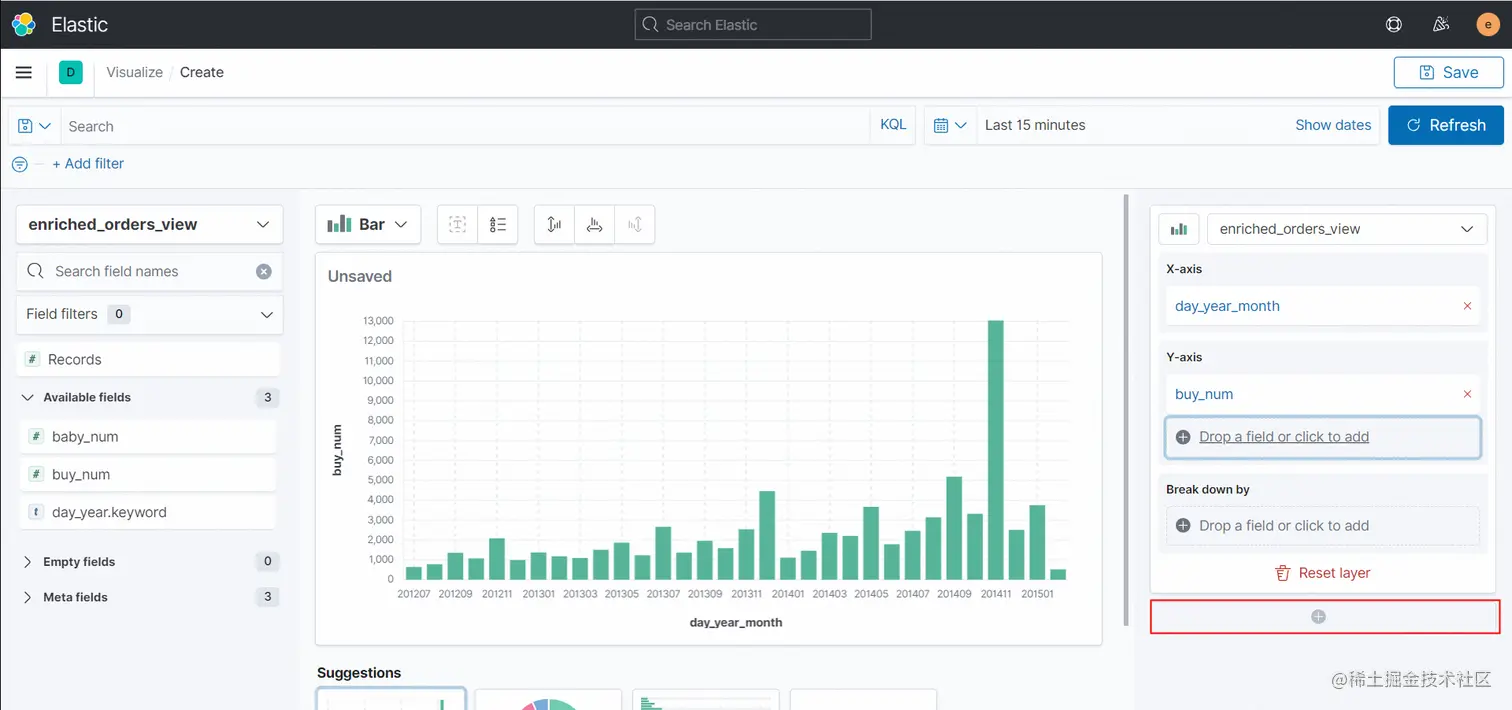The width and height of the screenshot is (1512, 710).
Task: Select the horizontal bar suggestion thumbnail
Action: (x=705, y=699)
